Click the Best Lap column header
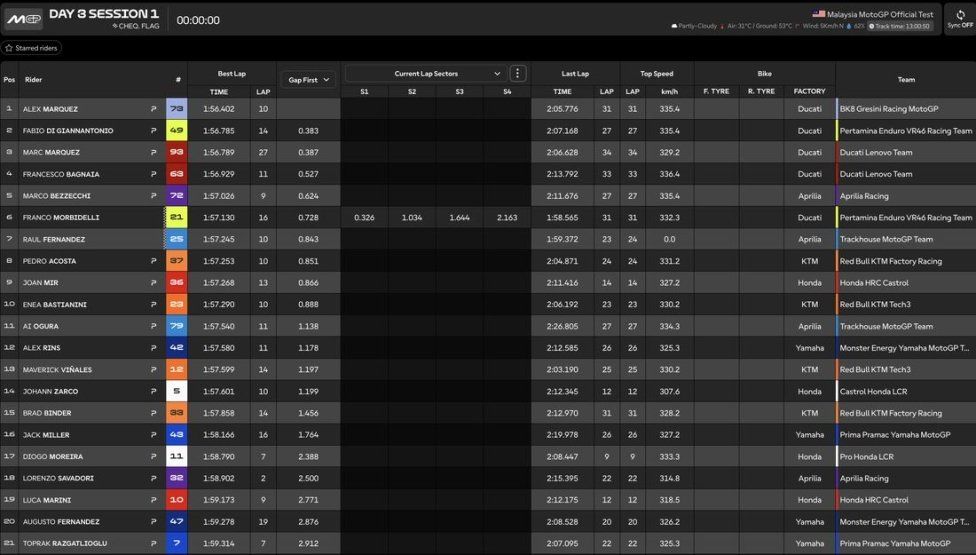The image size is (976, 555). pos(232,73)
